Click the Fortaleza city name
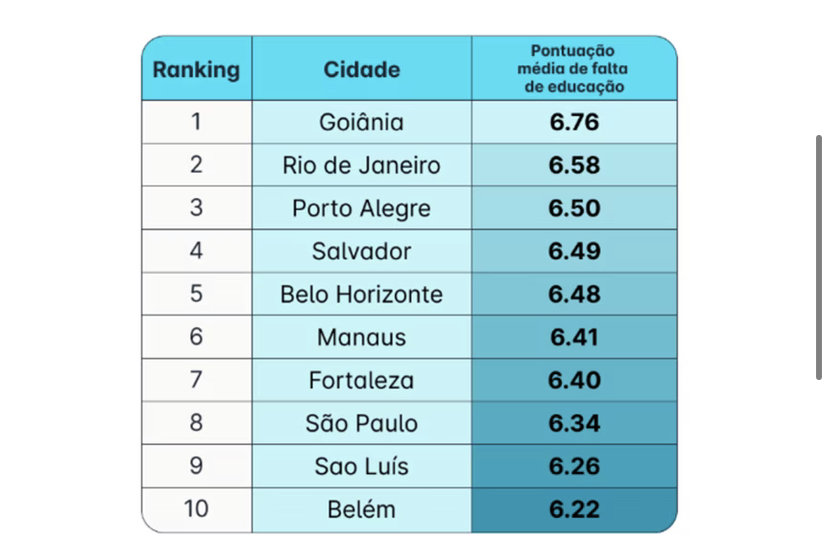This screenshot has width=828, height=543. pyautogui.click(x=361, y=380)
